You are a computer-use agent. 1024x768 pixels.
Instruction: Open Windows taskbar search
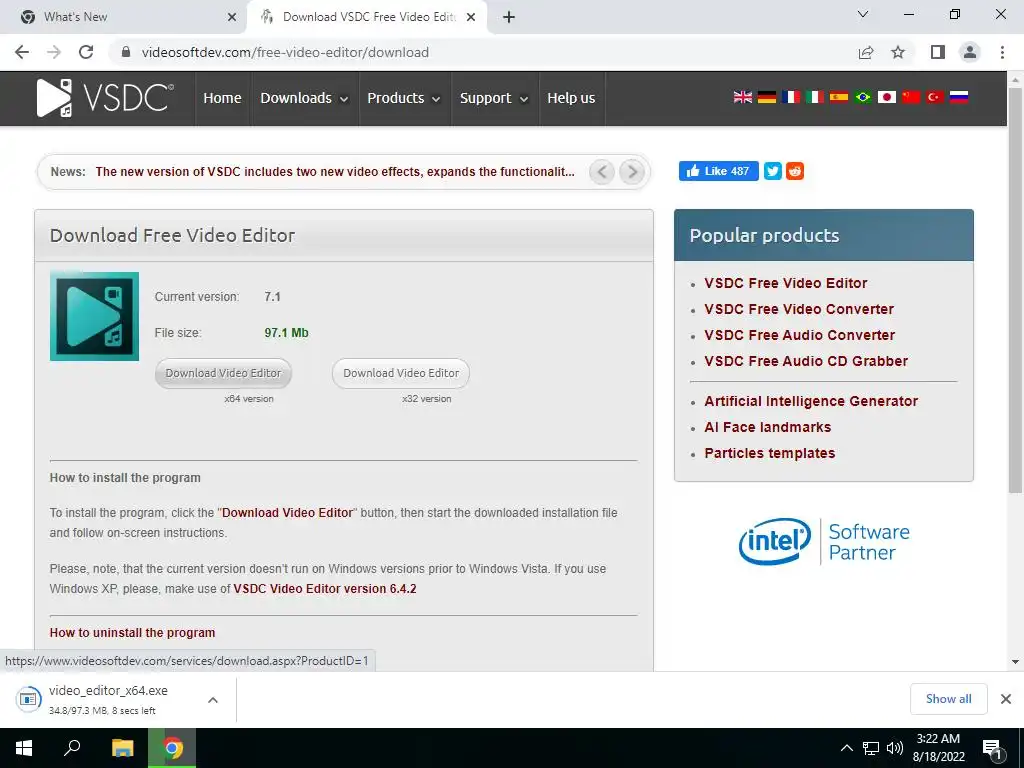pyautogui.click(x=72, y=748)
